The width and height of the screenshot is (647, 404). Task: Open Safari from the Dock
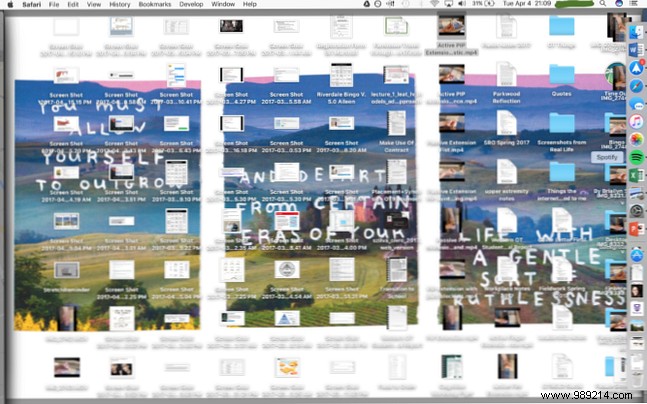(x=636, y=86)
